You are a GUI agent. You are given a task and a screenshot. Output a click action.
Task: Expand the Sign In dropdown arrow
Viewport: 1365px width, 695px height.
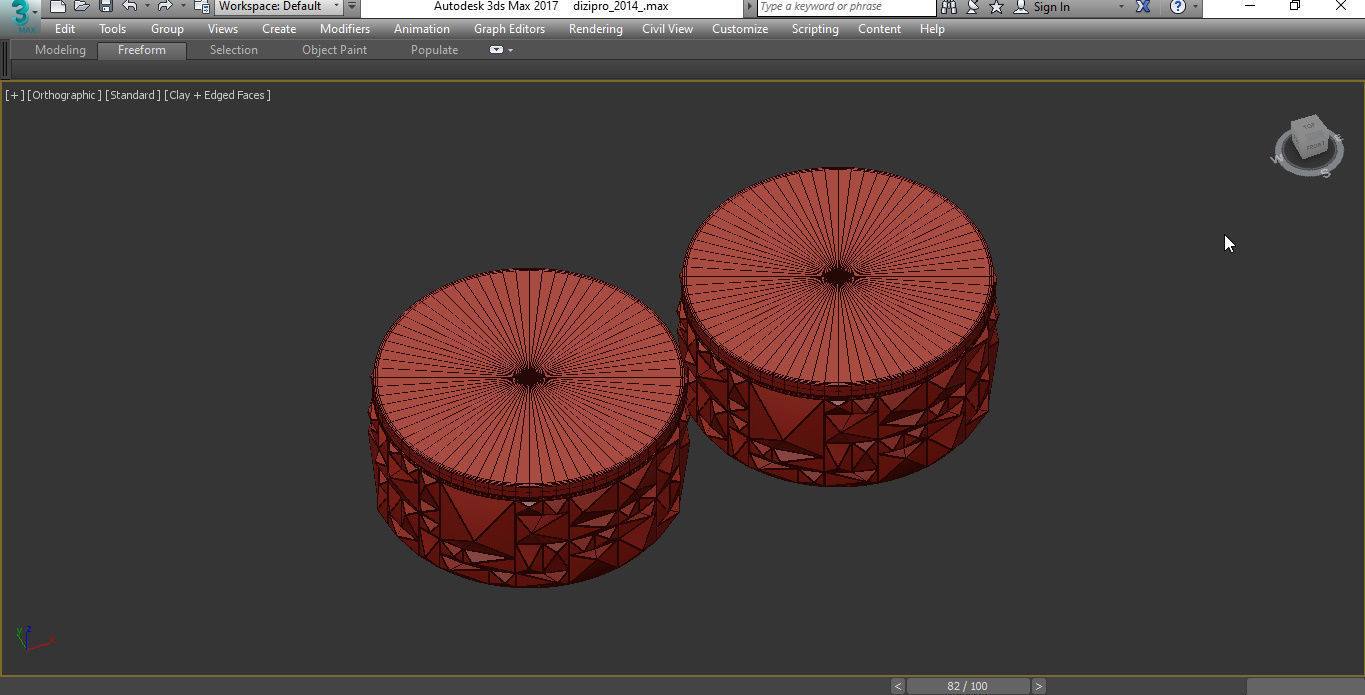tap(1120, 7)
